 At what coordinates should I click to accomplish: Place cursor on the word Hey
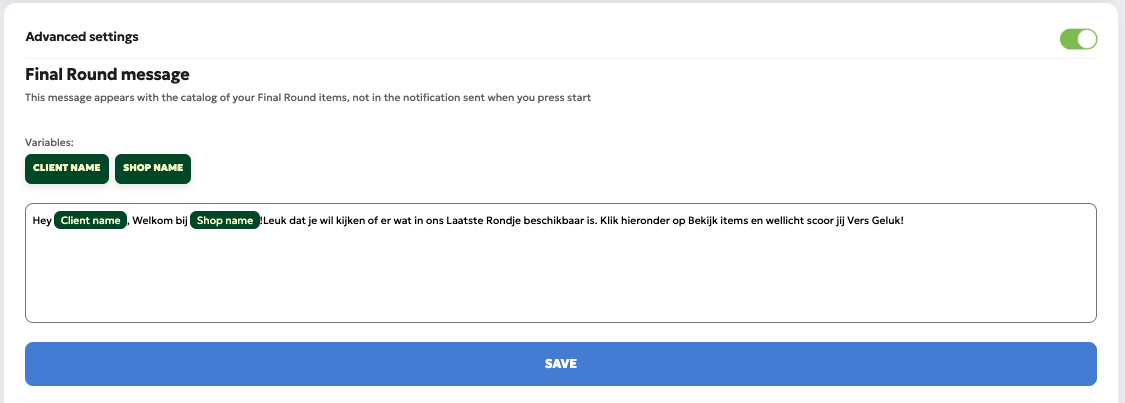pyautogui.click(x=42, y=220)
